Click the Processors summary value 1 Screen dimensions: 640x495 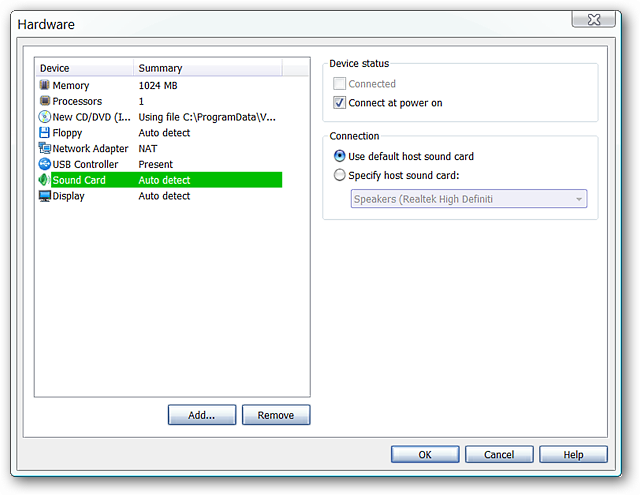(141, 101)
